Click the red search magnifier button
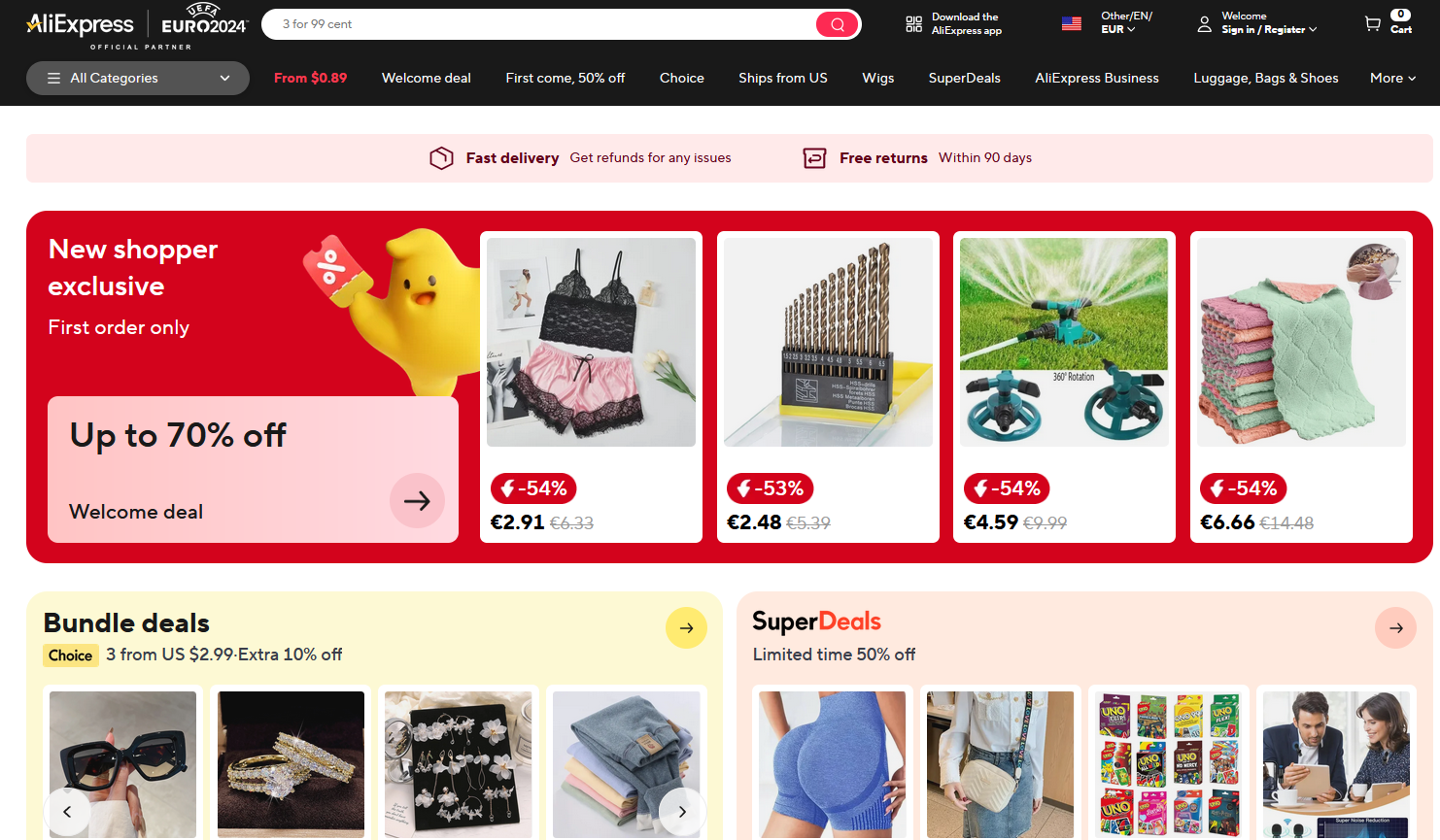The image size is (1440, 840). coord(837,24)
